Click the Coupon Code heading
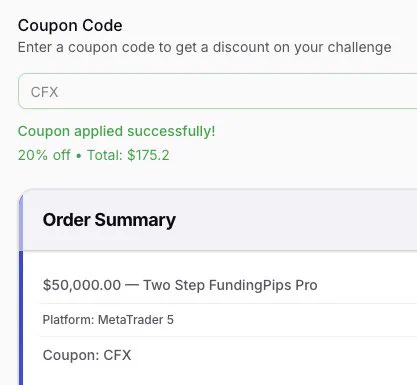417x385 pixels. tap(70, 26)
